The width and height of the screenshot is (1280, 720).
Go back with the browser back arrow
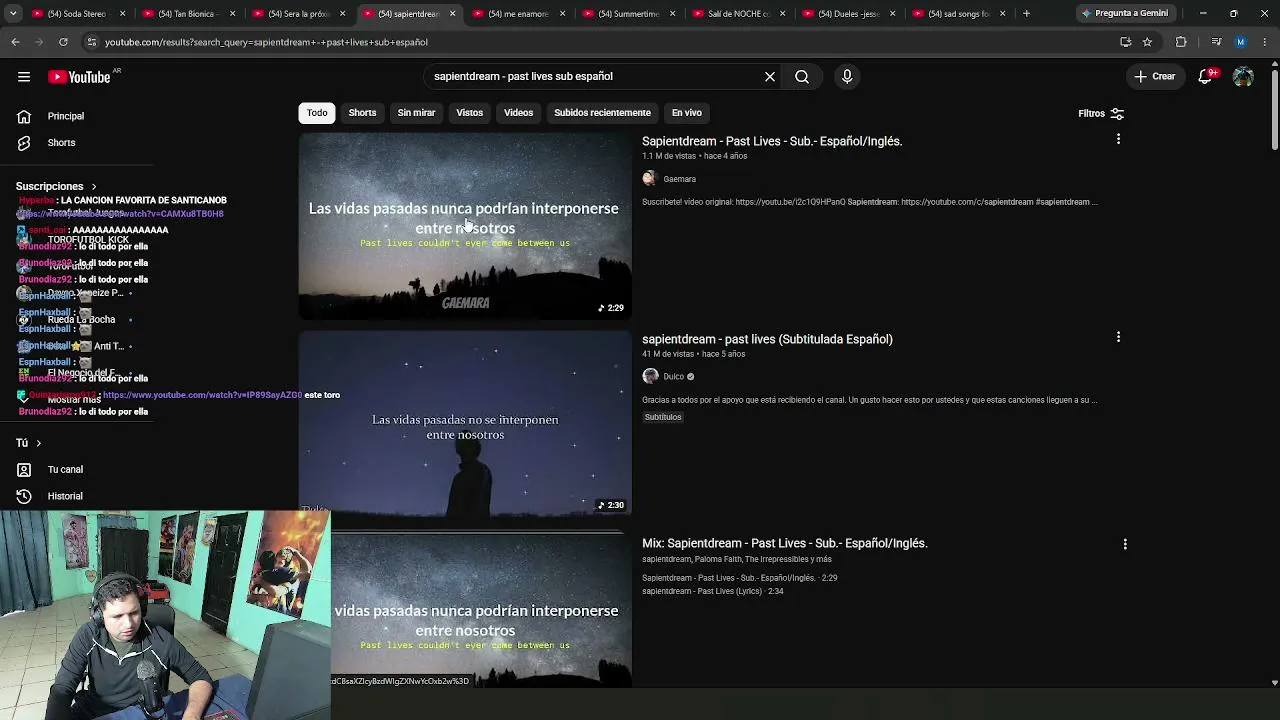point(15,42)
